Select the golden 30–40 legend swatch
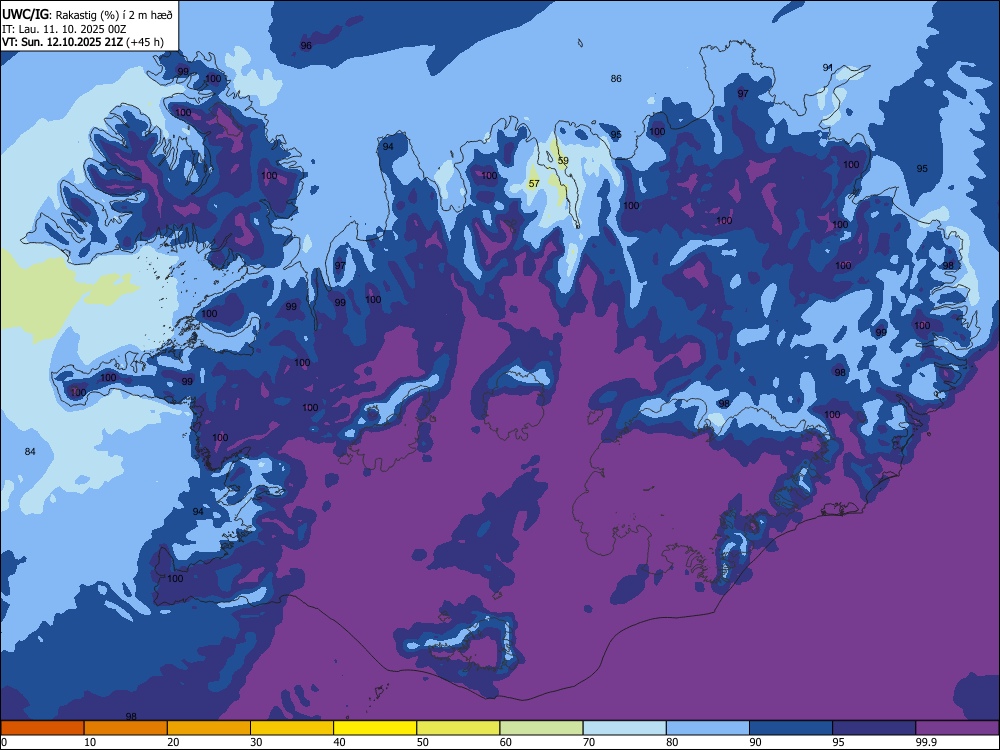Viewport: 1000px width, 750px height. tap(292, 728)
